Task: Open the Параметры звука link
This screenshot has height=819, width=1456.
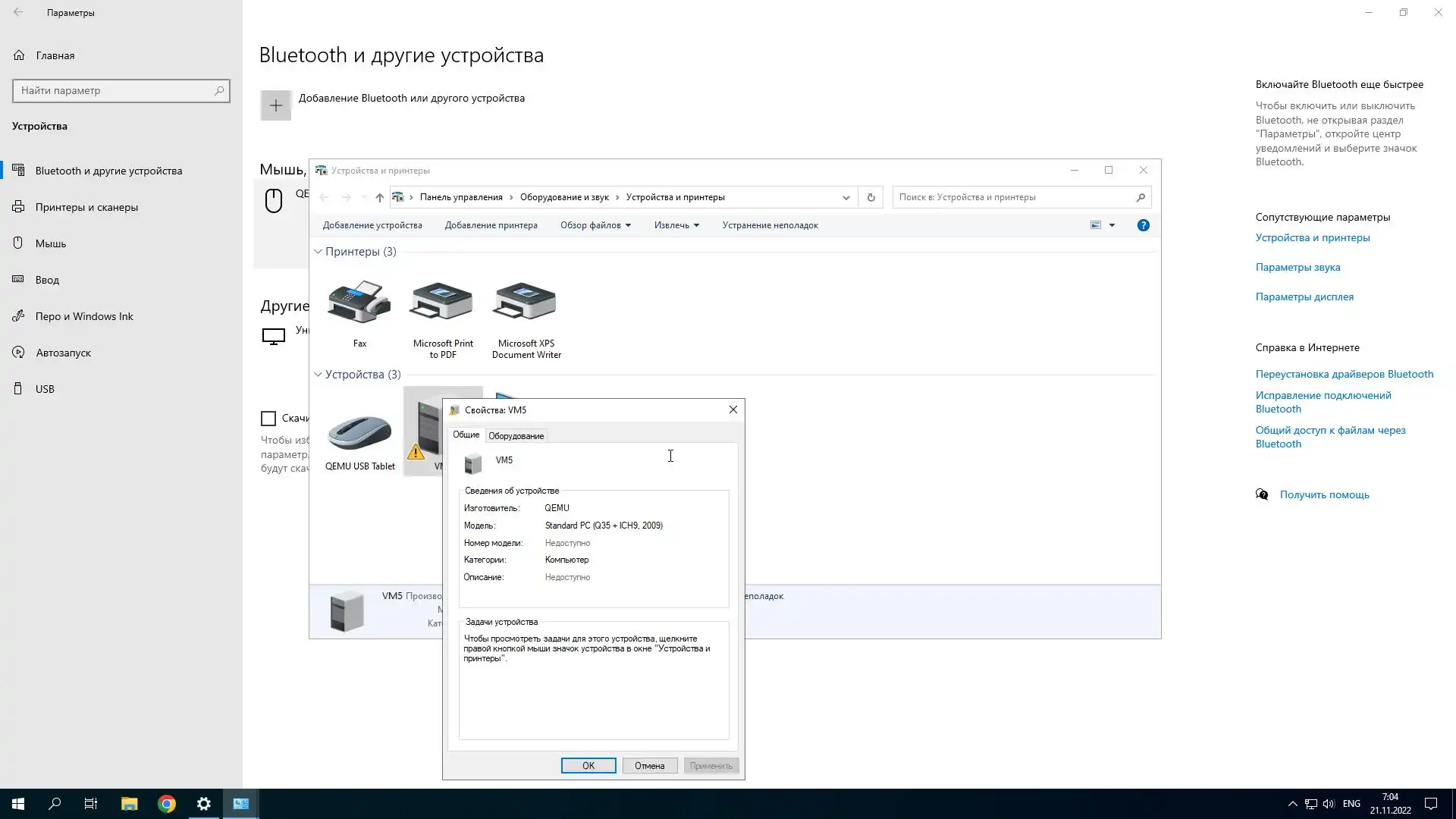Action: coord(1298,267)
